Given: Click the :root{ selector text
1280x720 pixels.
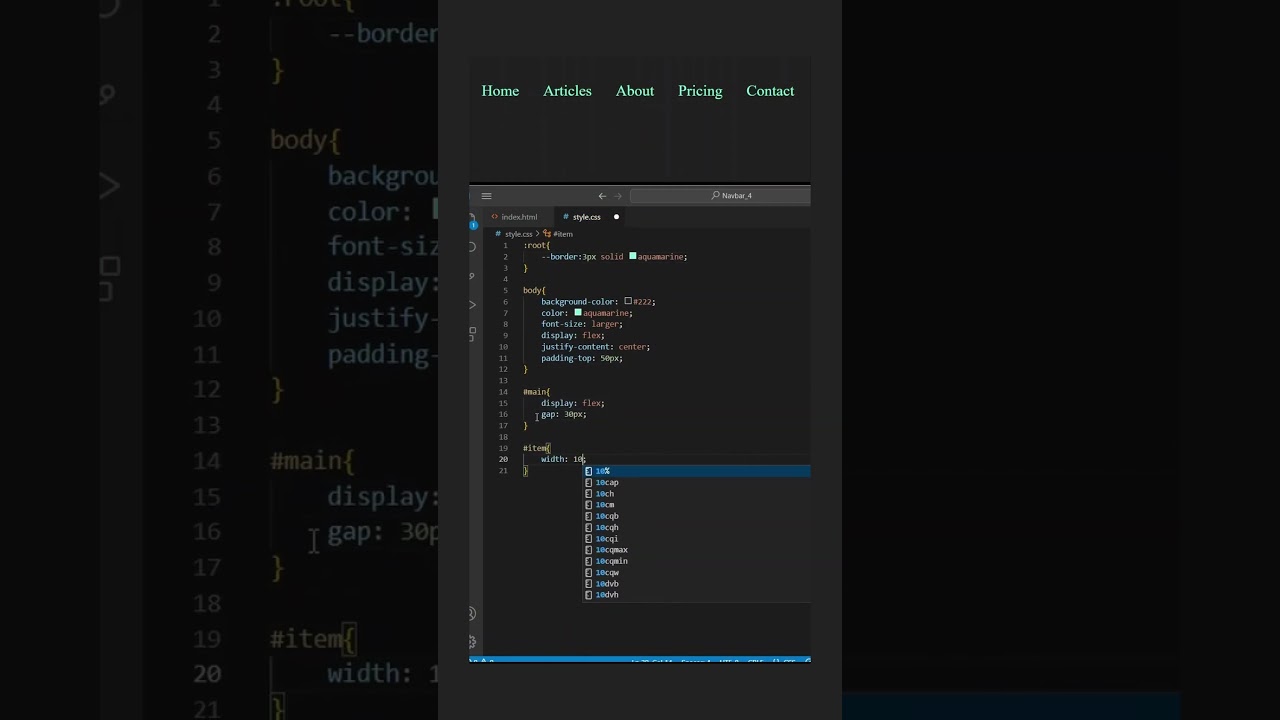Looking at the screenshot, I should [537, 245].
